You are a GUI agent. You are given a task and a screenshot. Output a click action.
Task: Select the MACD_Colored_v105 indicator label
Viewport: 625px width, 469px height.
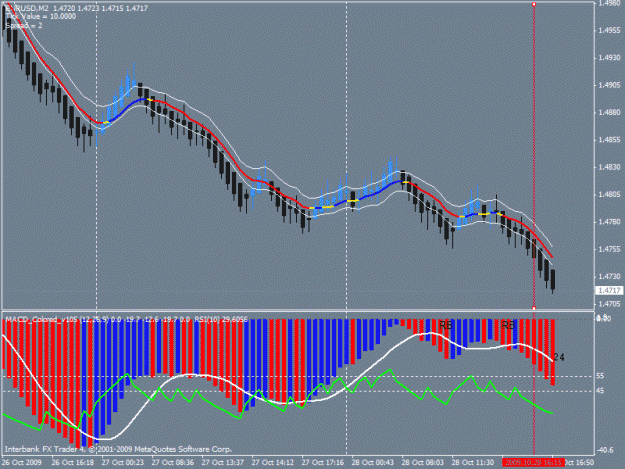[x=127, y=319]
